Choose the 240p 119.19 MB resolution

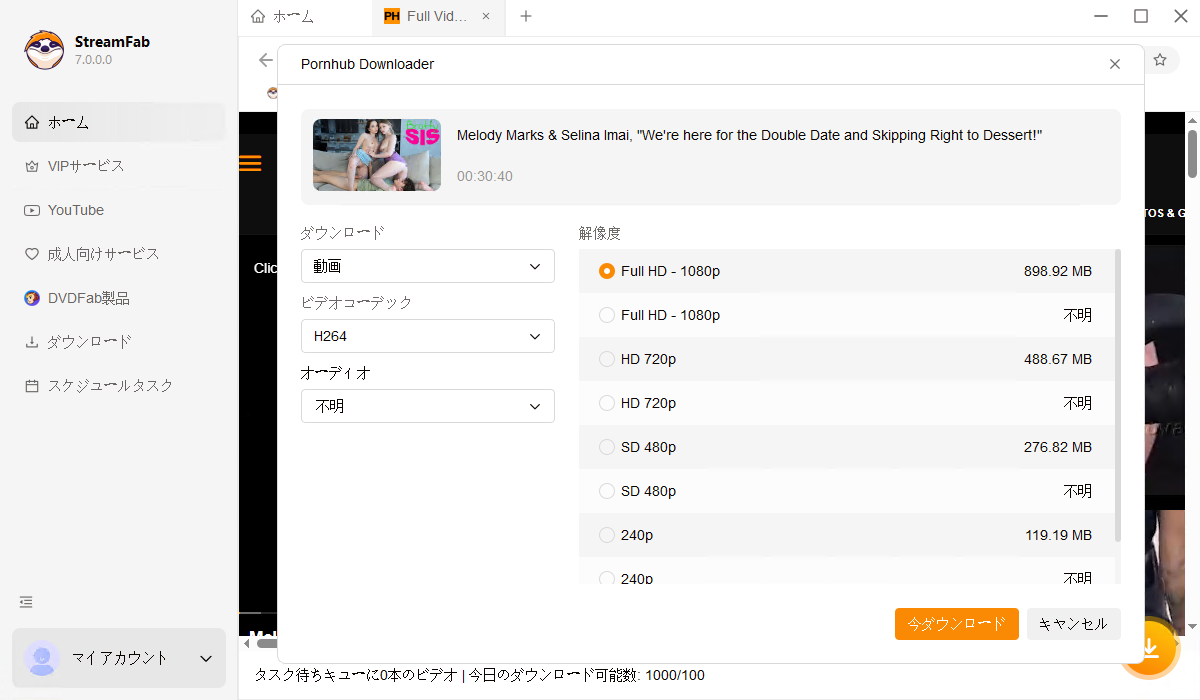tap(607, 535)
